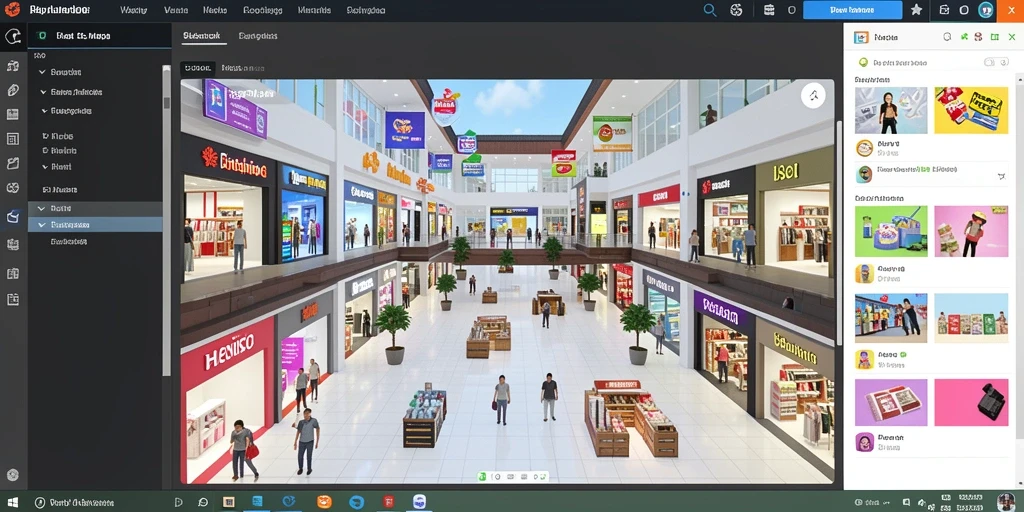Open the pink thumbnail with the hat character
This screenshot has width=1024, height=512.
[971, 231]
